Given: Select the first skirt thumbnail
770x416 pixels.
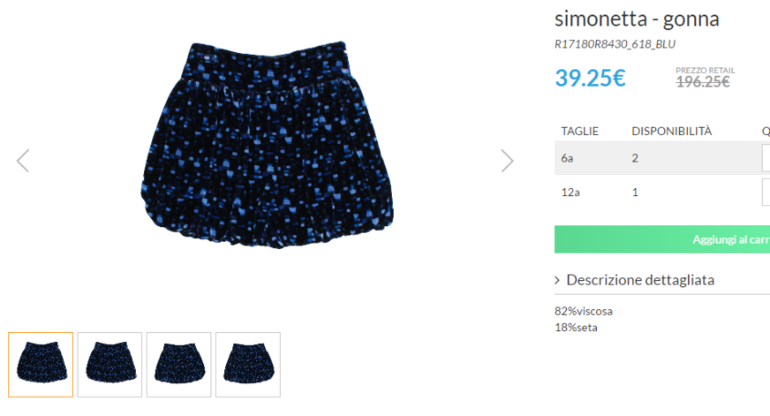Looking at the screenshot, I should [x=41, y=364].
